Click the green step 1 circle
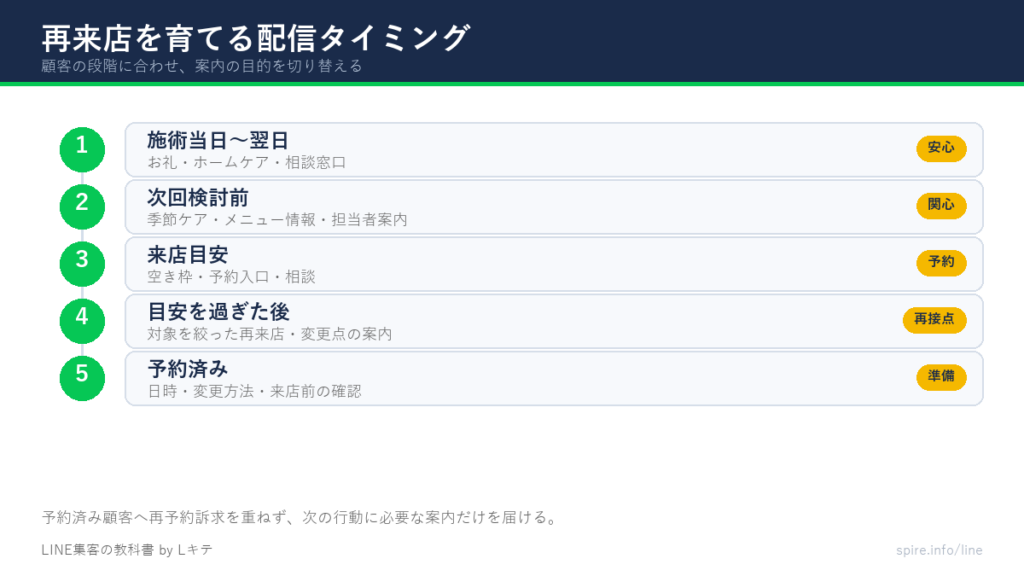Viewport: 1024px width, 576px height. click(x=82, y=150)
